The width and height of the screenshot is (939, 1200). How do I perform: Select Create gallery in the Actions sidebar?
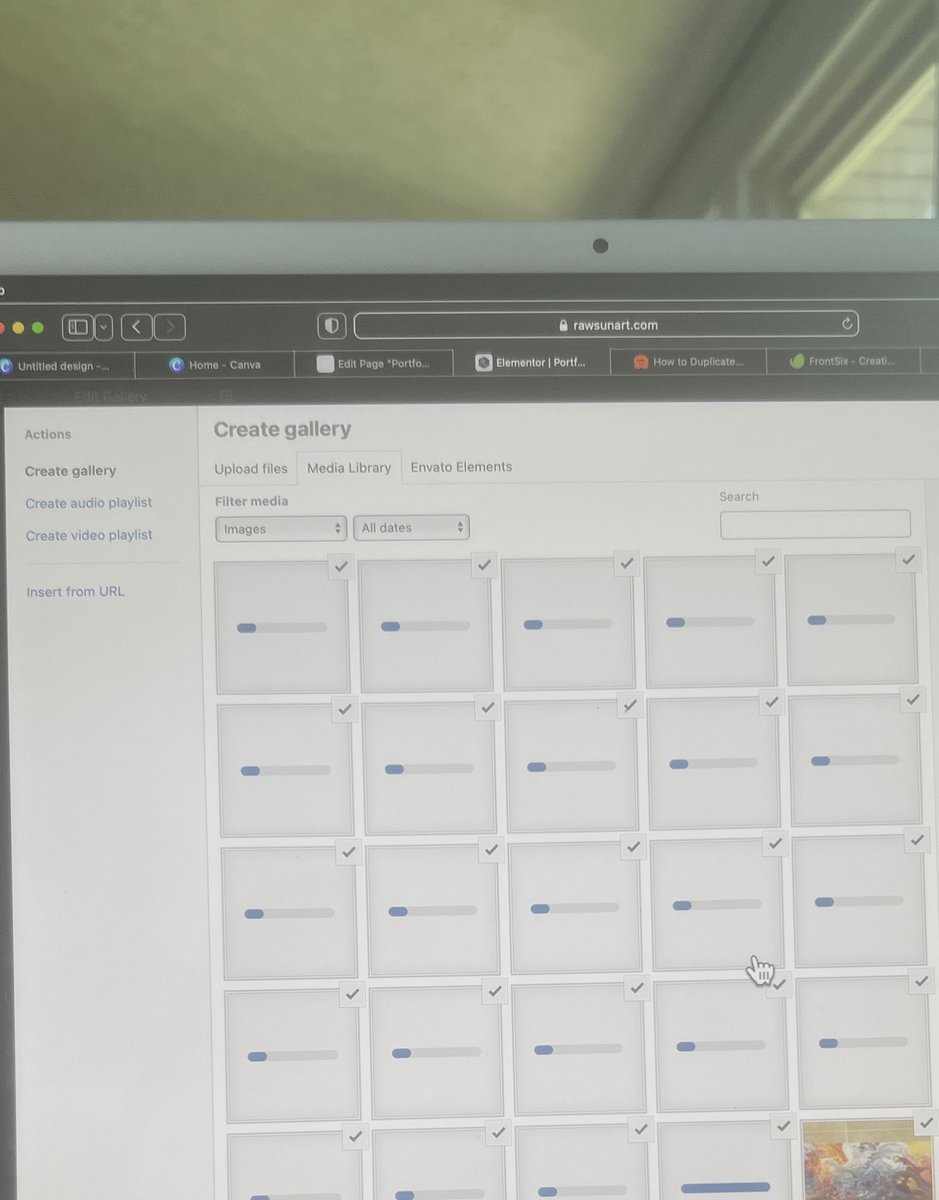(71, 471)
